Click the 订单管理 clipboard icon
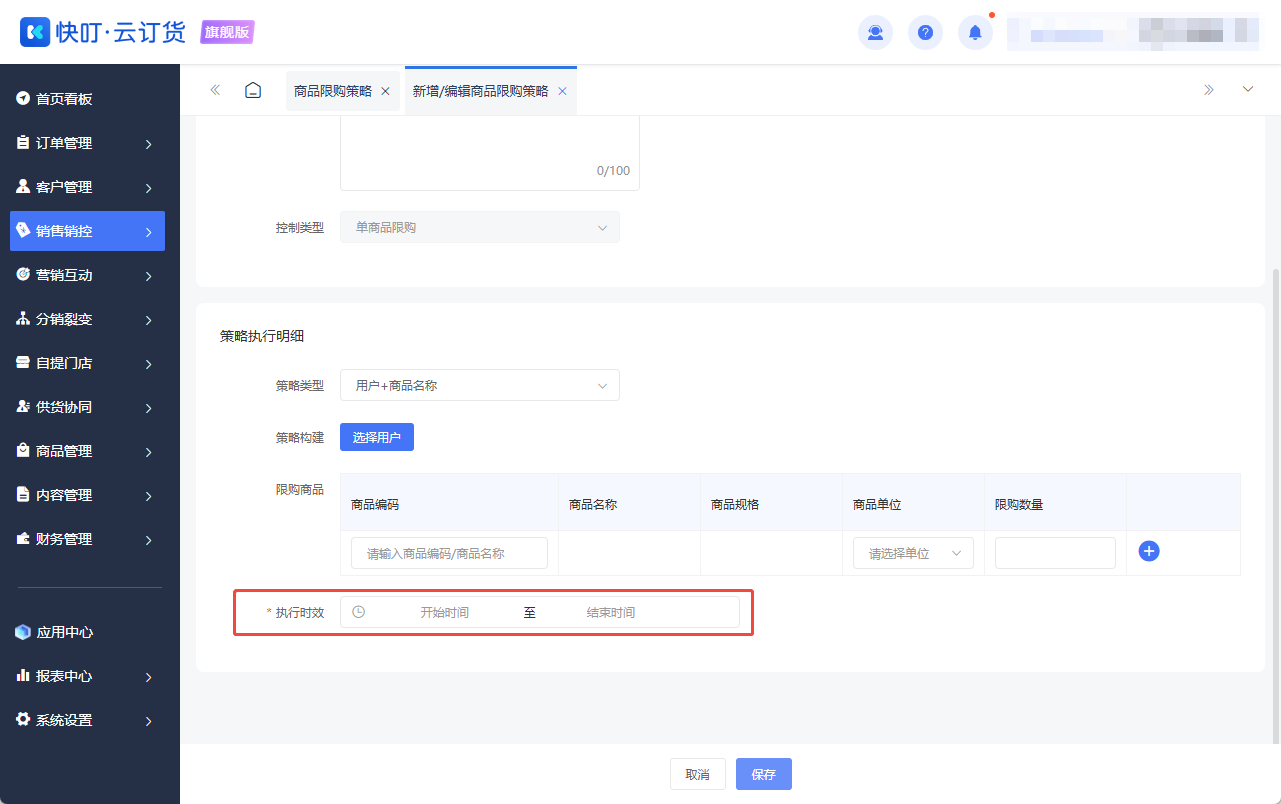Image resolution: width=1281 pixels, height=804 pixels. [23, 142]
